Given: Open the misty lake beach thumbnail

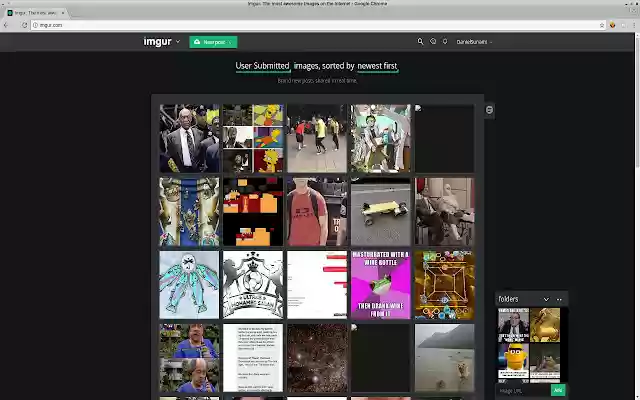Looking at the screenshot, I should (x=444, y=358).
